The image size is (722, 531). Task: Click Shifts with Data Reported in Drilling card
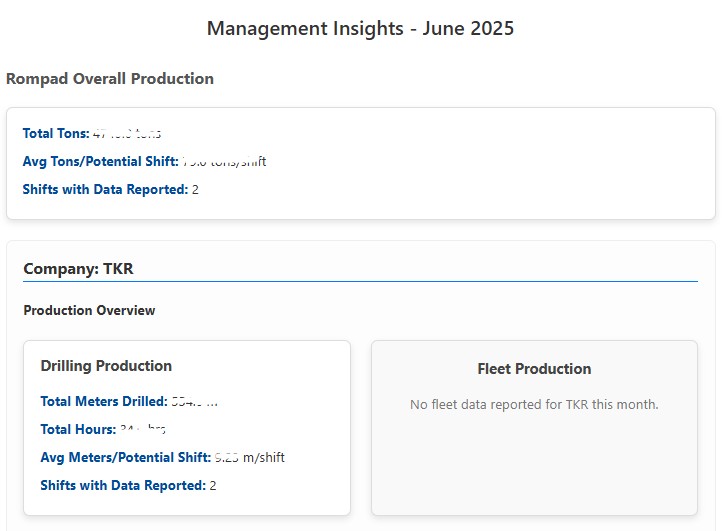[122, 485]
